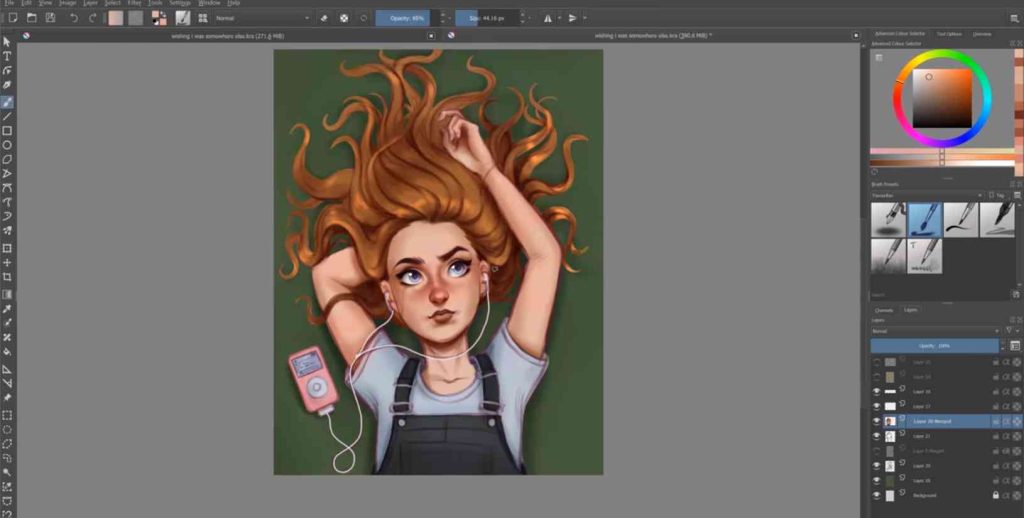1024x518 pixels.
Task: Open layer properties beside the layer opacity
Action: point(1015,346)
